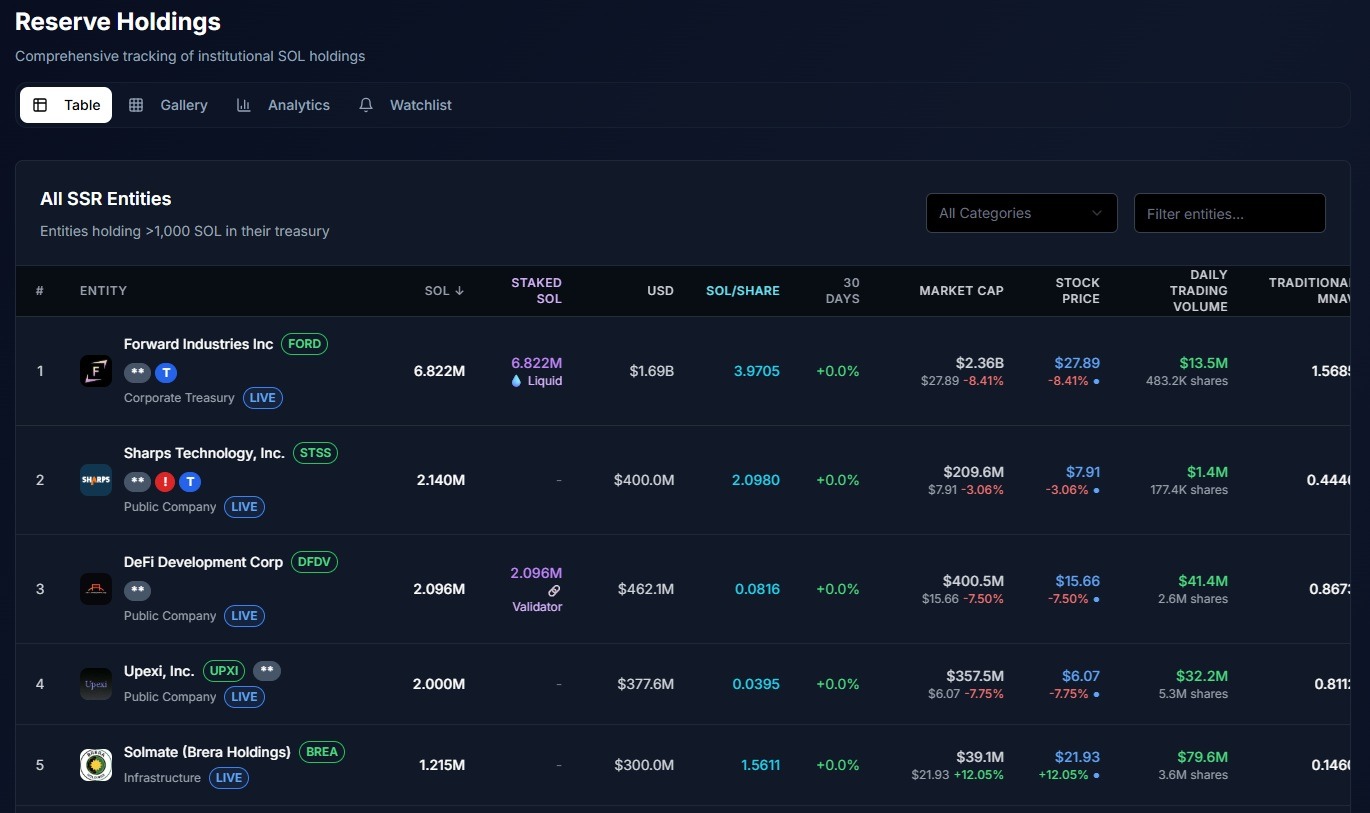Click the Forward Industries logo icon
1370x813 pixels.
96,371
